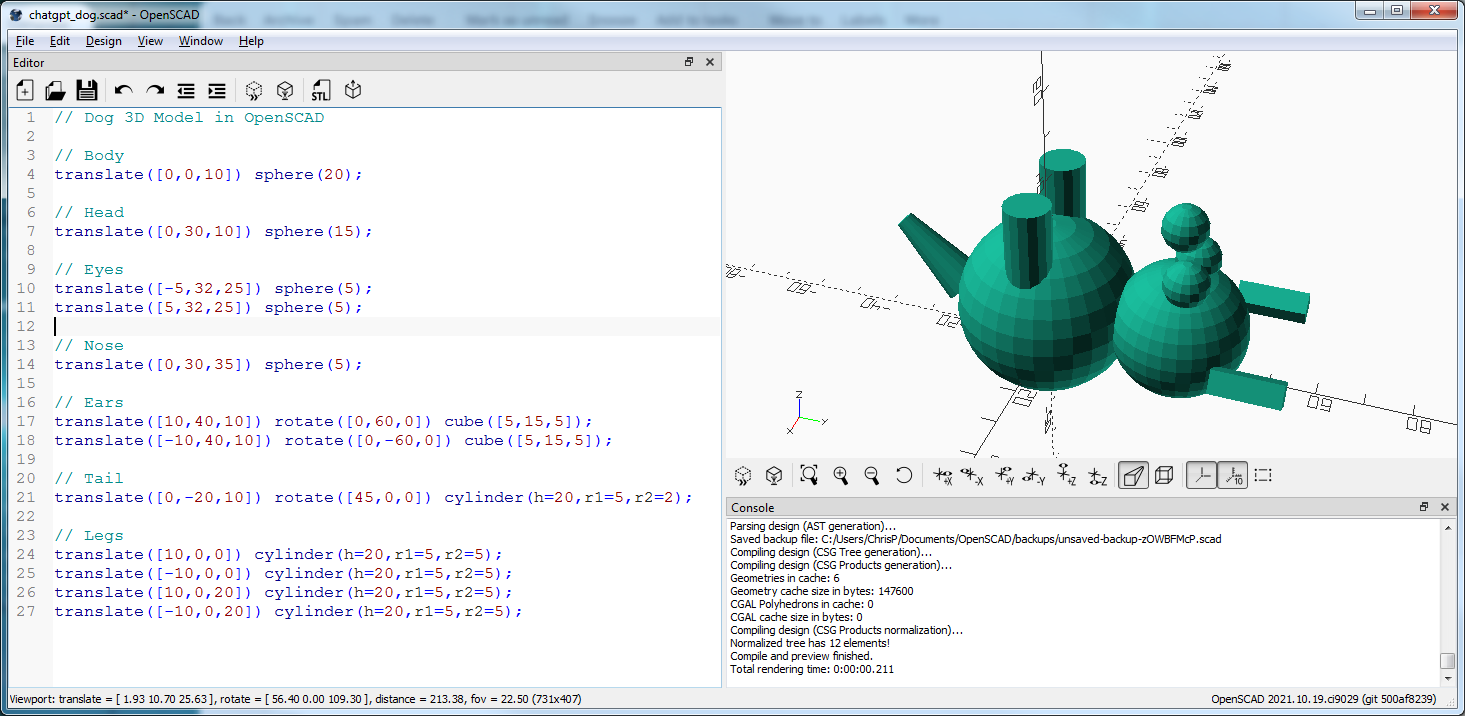Reset the 3D view
The width and height of the screenshot is (1465, 716).
point(903,476)
